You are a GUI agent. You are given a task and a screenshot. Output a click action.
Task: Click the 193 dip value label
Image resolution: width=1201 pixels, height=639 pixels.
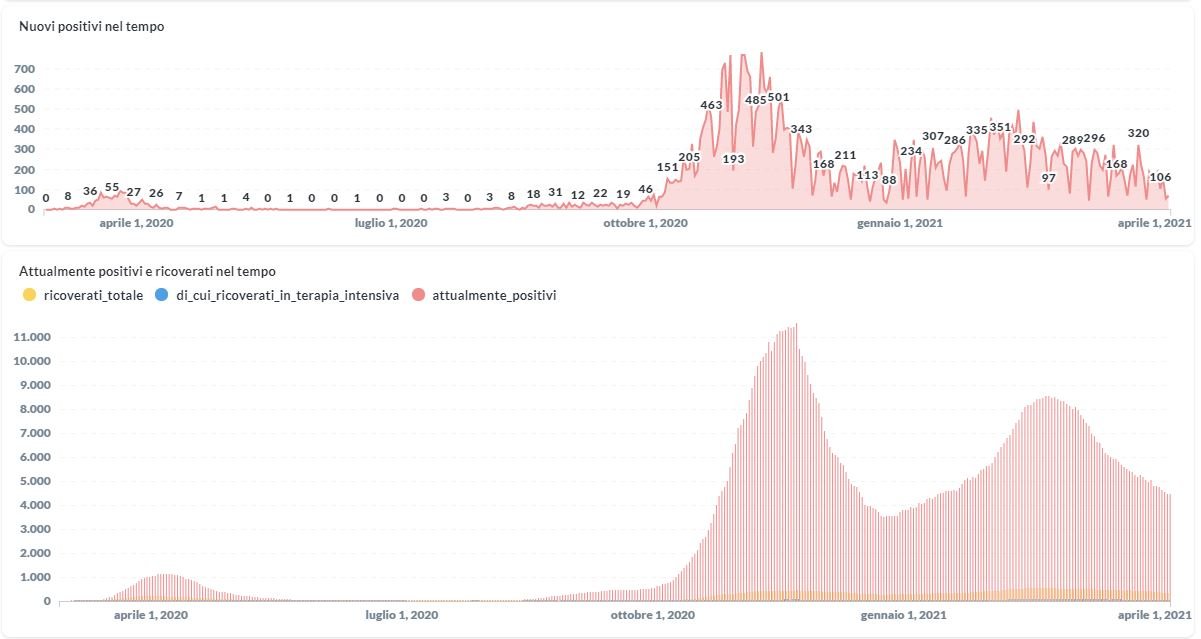click(733, 159)
